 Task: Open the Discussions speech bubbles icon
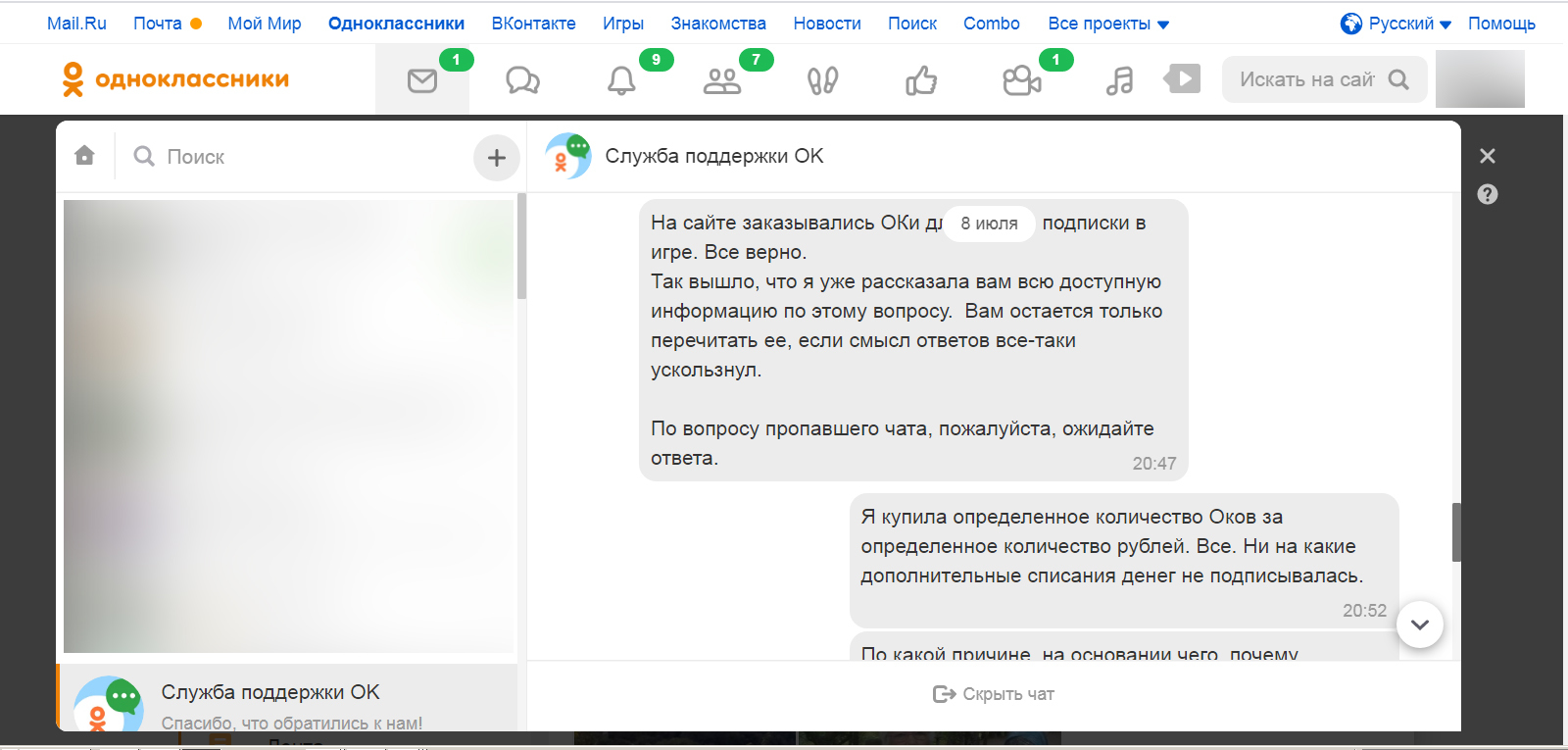(x=522, y=80)
